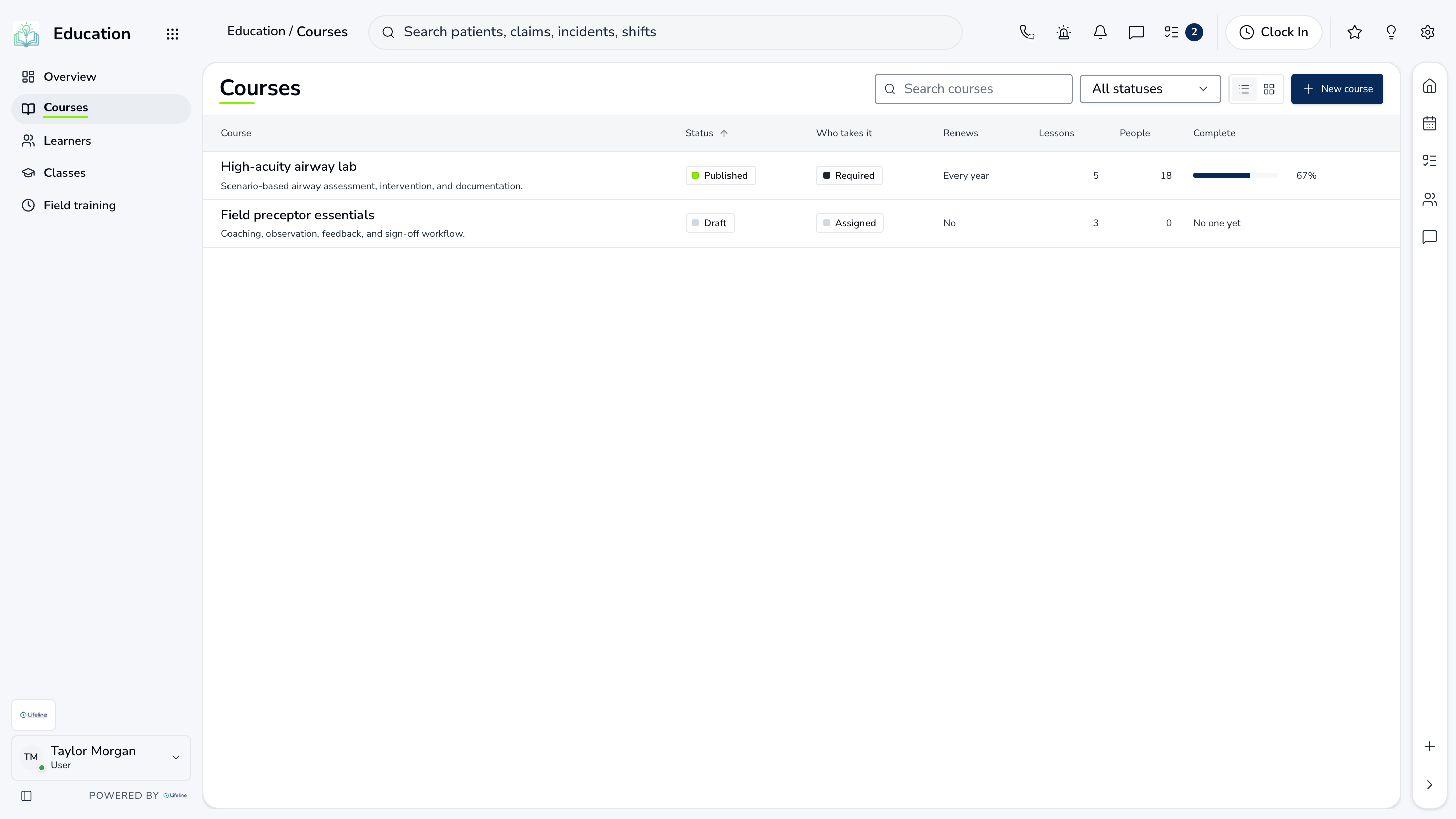The width and height of the screenshot is (1456, 819).
Task: Open the settings gear icon
Action: [1428, 32]
